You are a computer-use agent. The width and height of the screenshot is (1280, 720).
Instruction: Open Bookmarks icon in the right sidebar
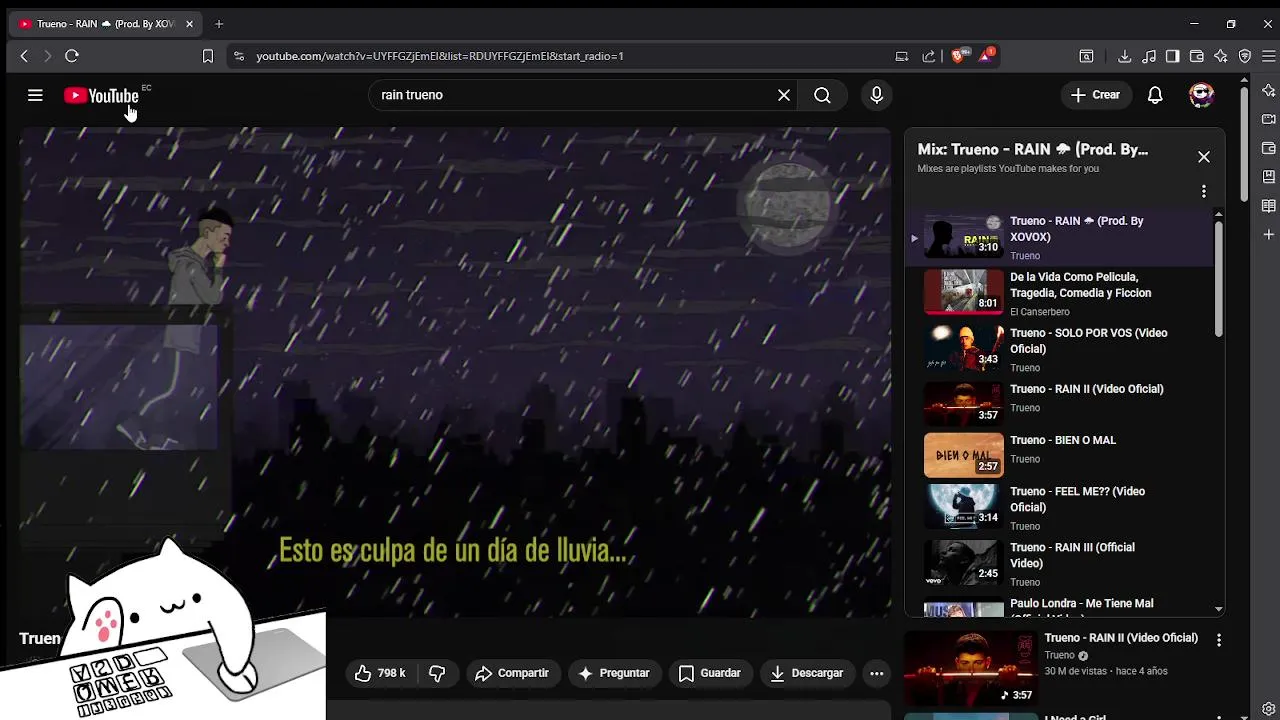tap(1269, 177)
